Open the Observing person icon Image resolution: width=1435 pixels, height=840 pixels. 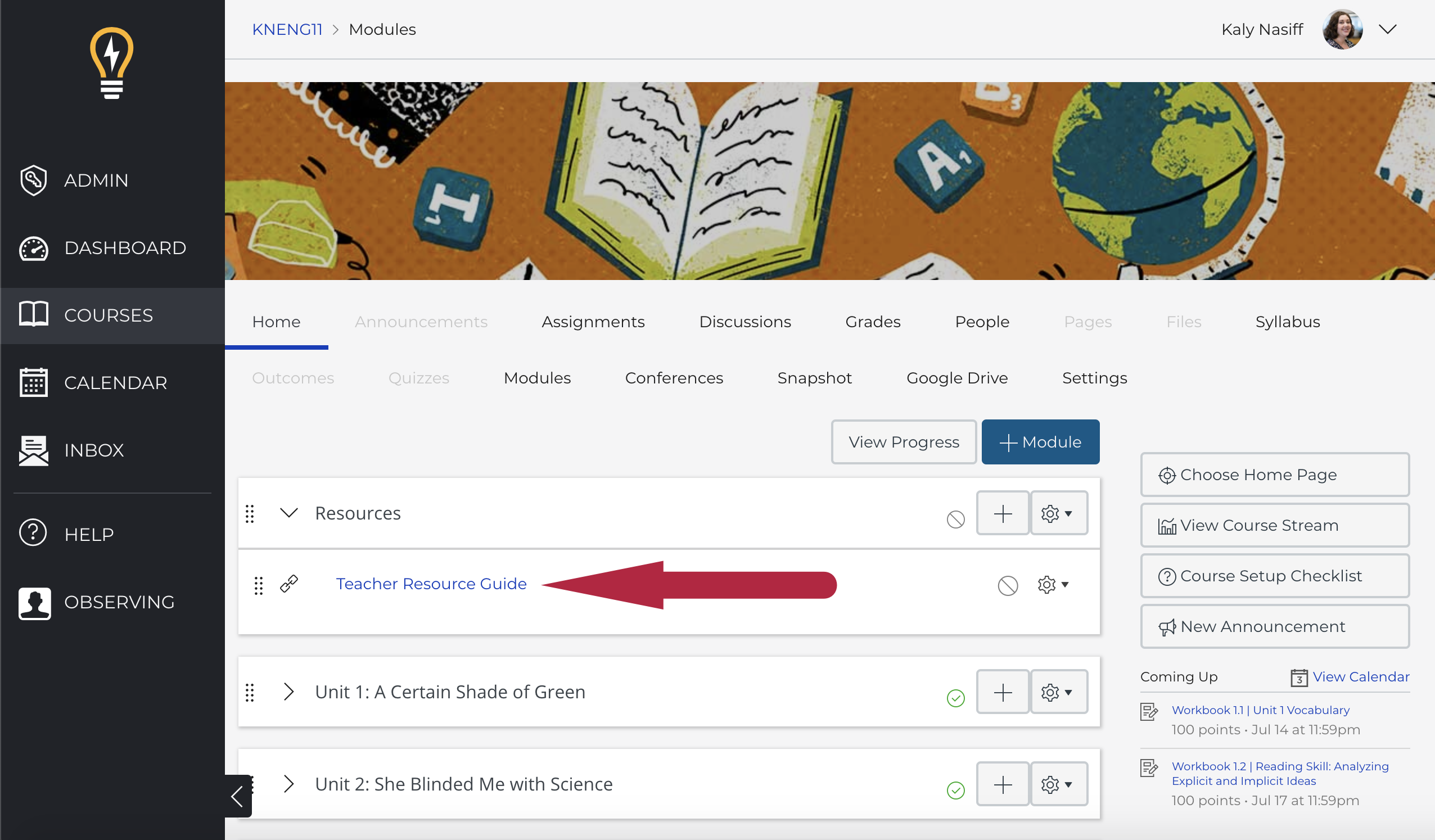point(34,603)
